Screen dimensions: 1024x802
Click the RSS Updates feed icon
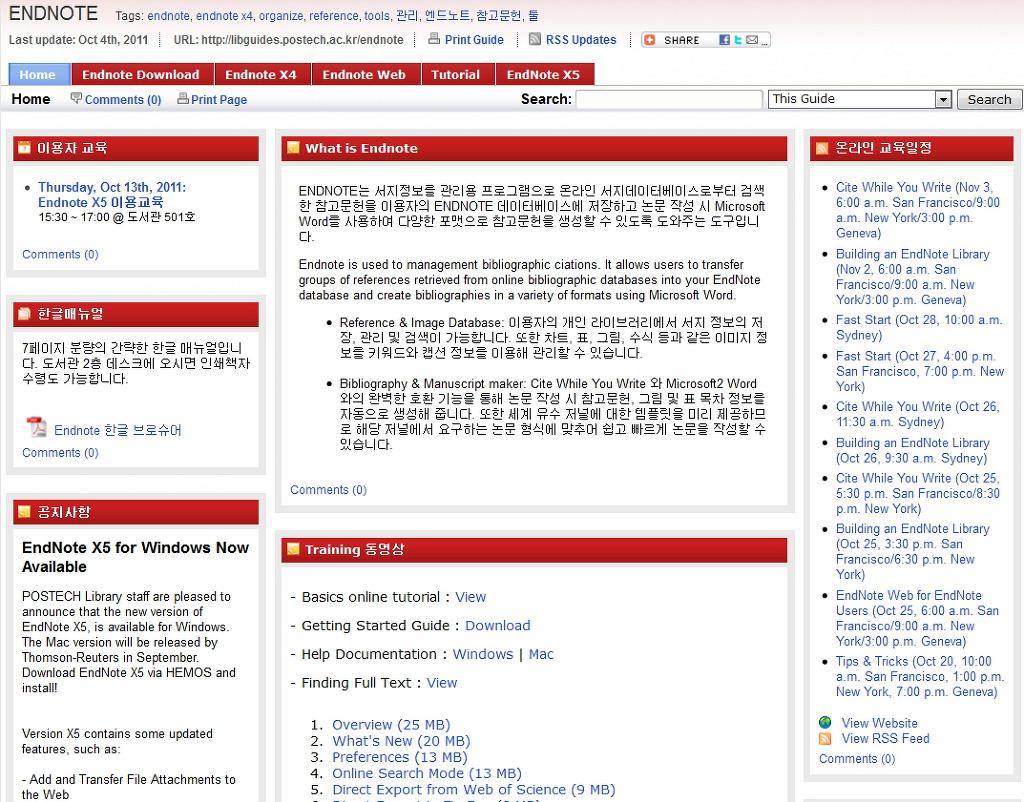pos(535,39)
